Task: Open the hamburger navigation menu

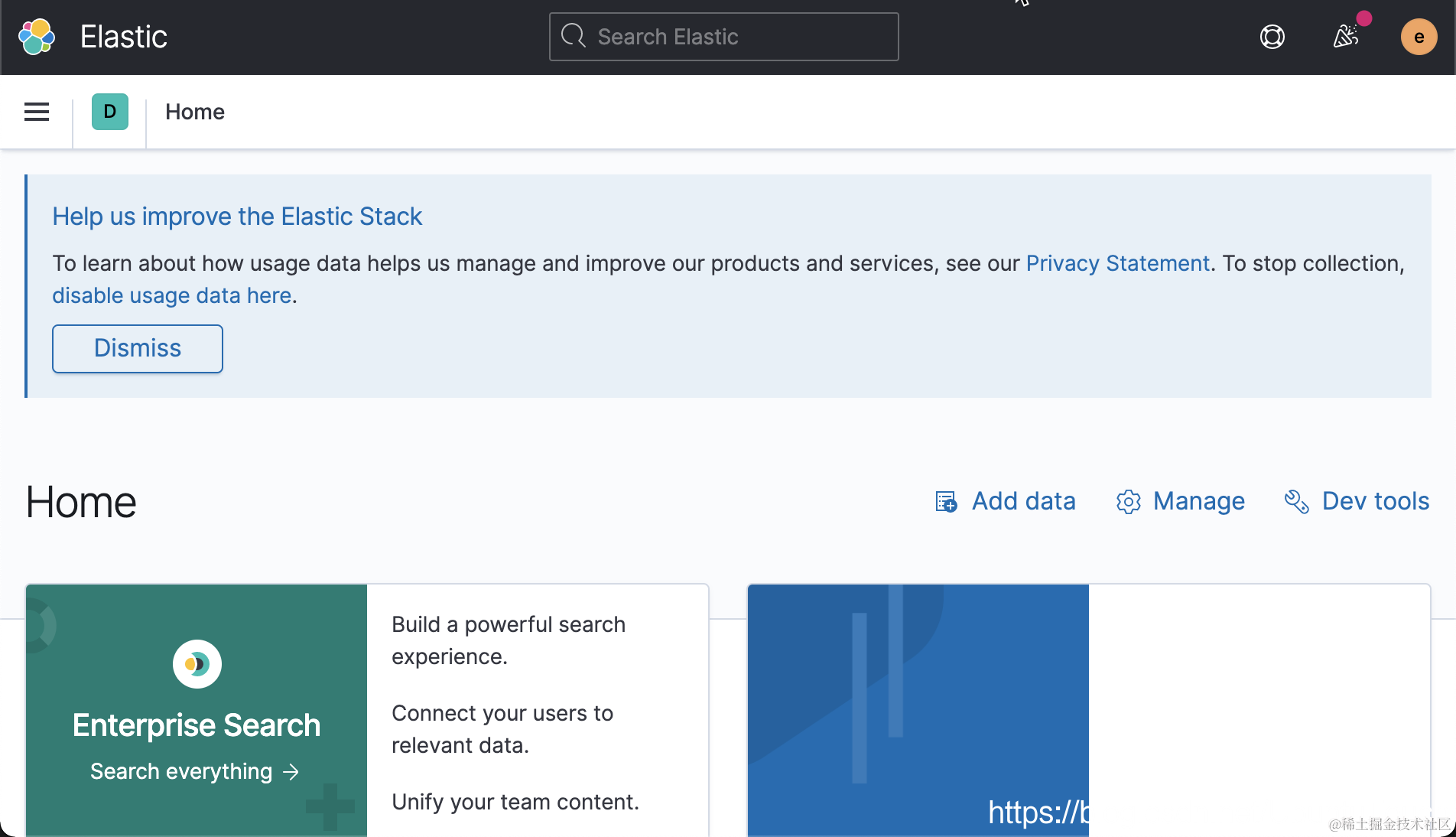Action: point(37,112)
